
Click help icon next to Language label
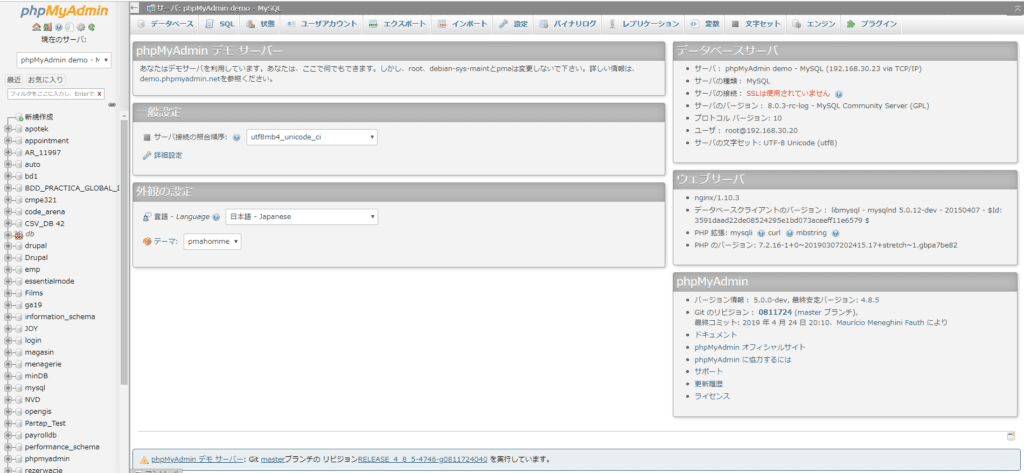pyautogui.click(x=216, y=217)
